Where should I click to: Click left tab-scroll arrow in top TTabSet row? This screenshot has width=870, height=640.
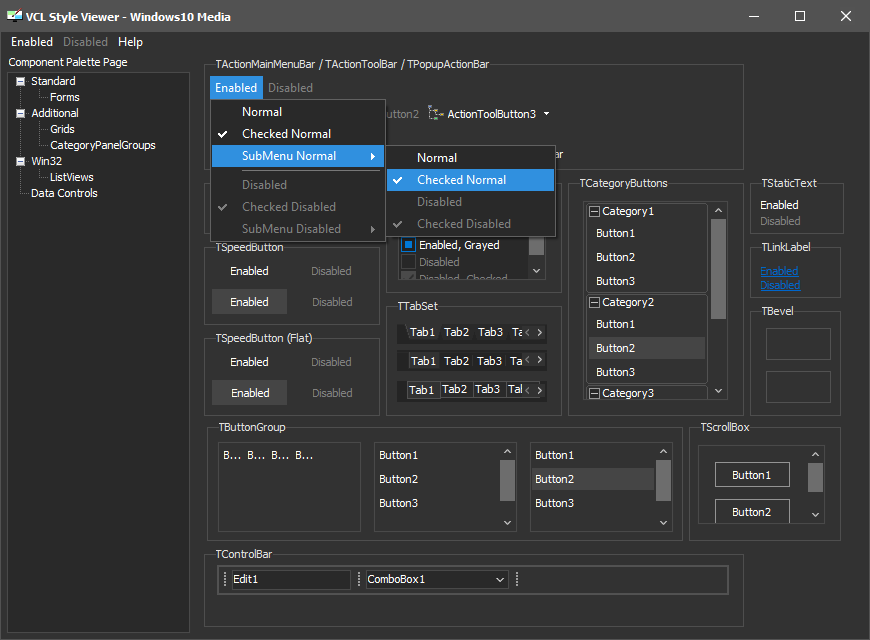pyautogui.click(x=528, y=332)
